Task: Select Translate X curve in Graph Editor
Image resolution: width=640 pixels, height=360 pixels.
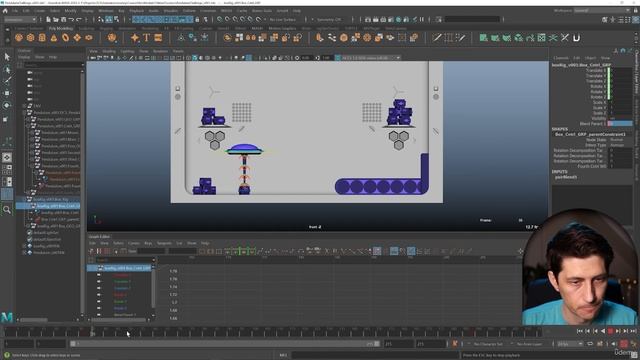Action: coord(122,275)
